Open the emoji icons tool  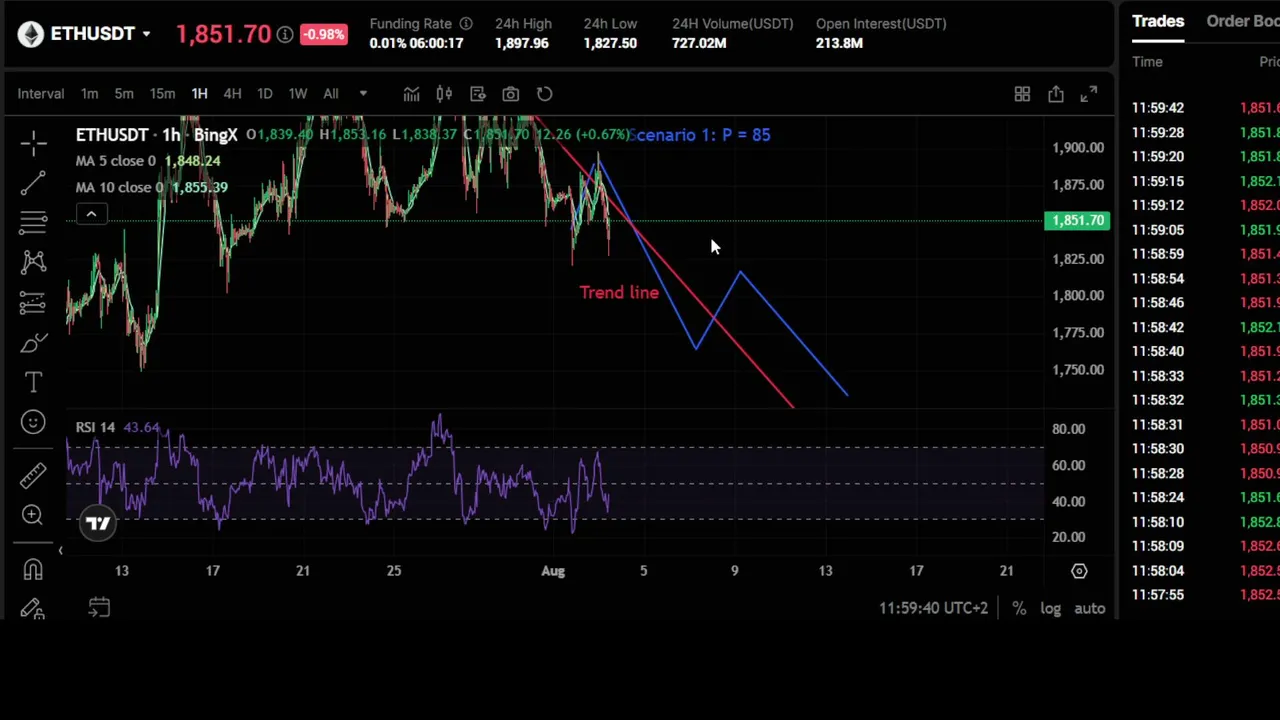click(33, 422)
